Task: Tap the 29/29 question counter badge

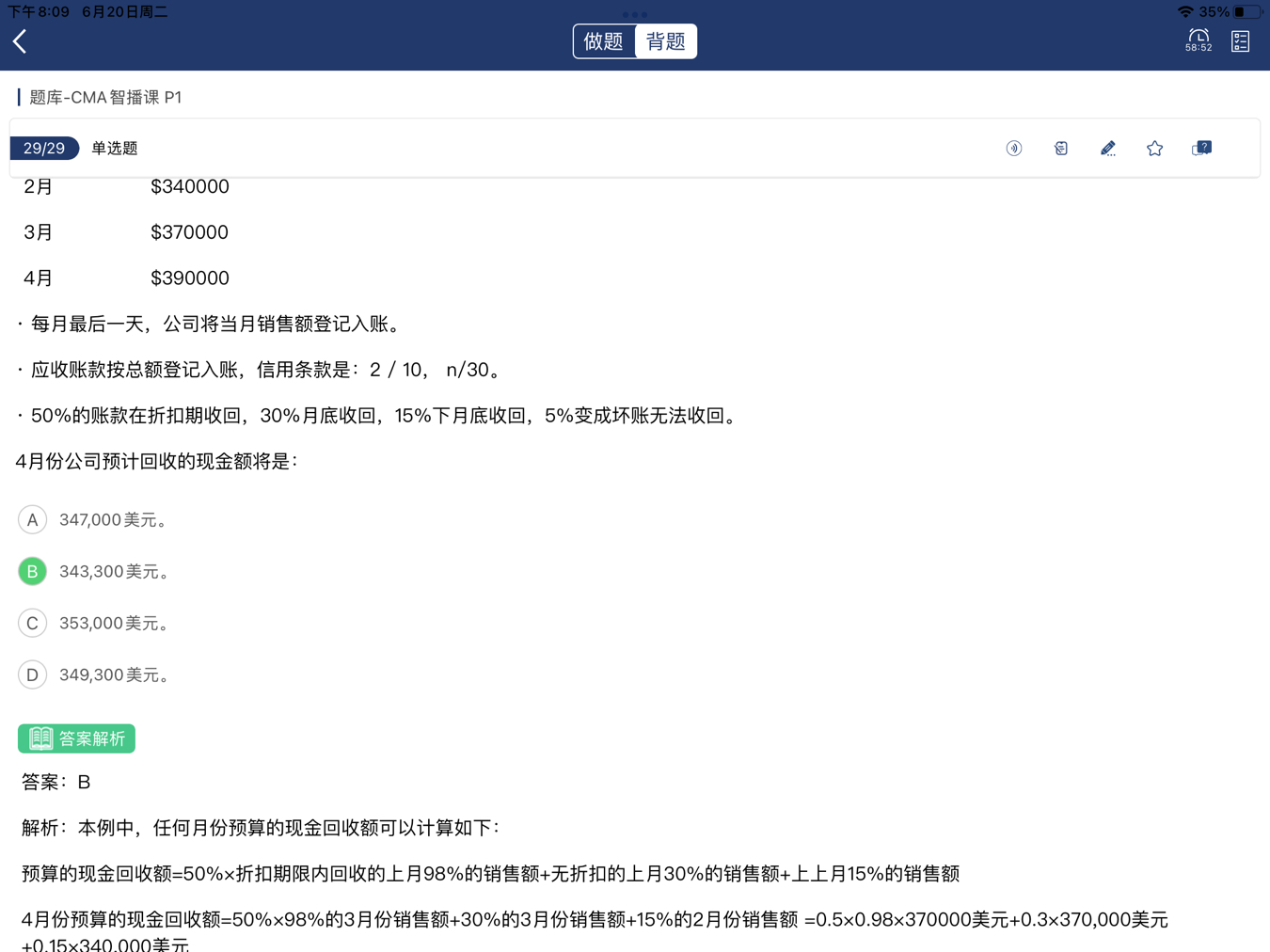Action: (x=44, y=149)
